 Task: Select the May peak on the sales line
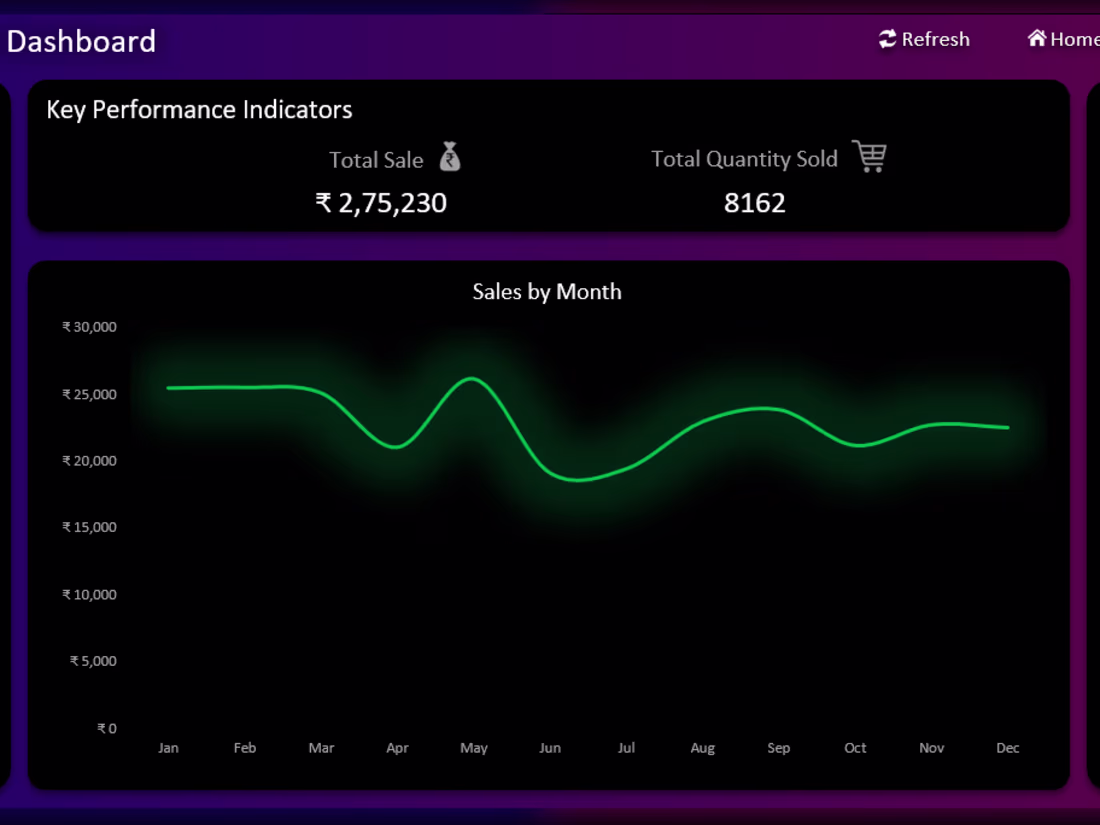click(x=473, y=378)
